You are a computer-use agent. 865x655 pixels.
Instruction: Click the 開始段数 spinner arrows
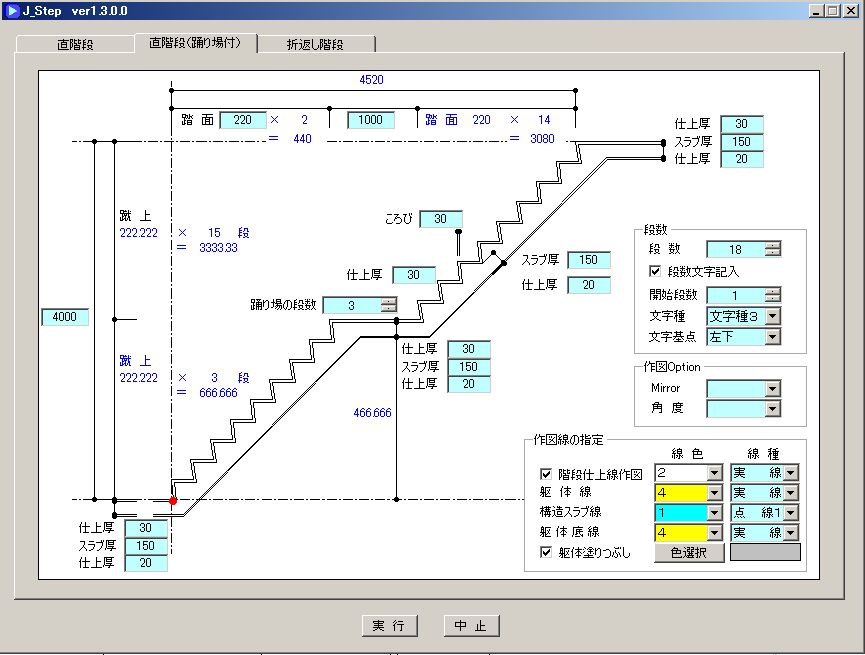point(772,295)
